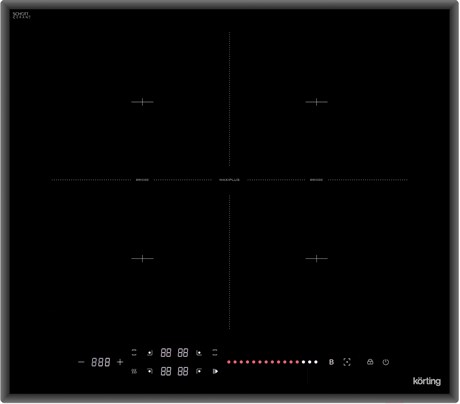Tap the upper-right bridge zone icon
Image resolution: width=460 pixels, height=404 pixels.
tap(215, 353)
